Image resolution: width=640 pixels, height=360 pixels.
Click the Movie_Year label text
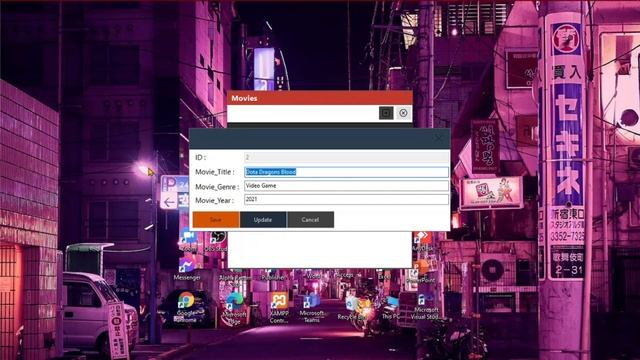click(x=214, y=200)
